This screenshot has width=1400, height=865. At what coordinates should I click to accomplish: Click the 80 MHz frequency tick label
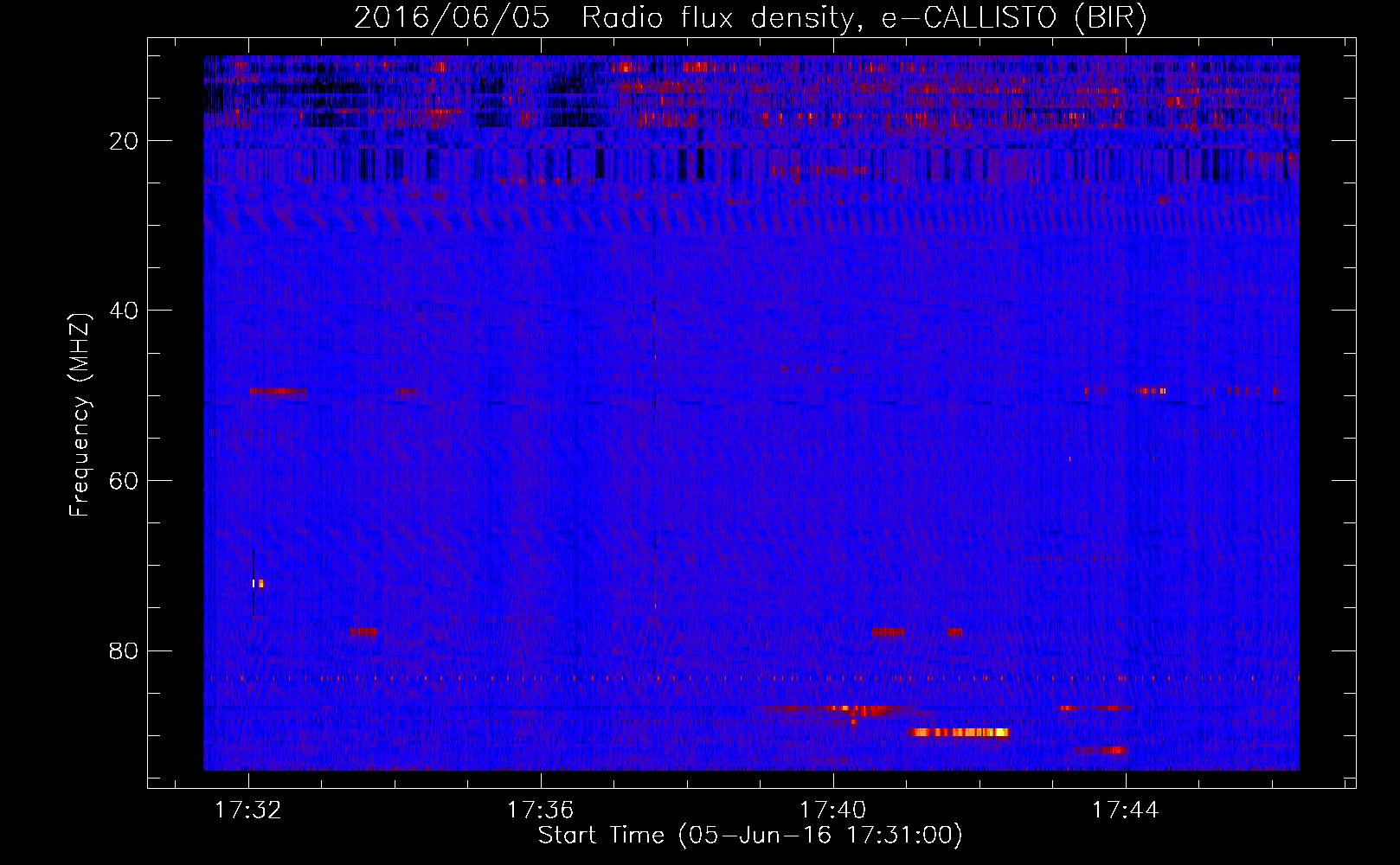[x=125, y=651]
